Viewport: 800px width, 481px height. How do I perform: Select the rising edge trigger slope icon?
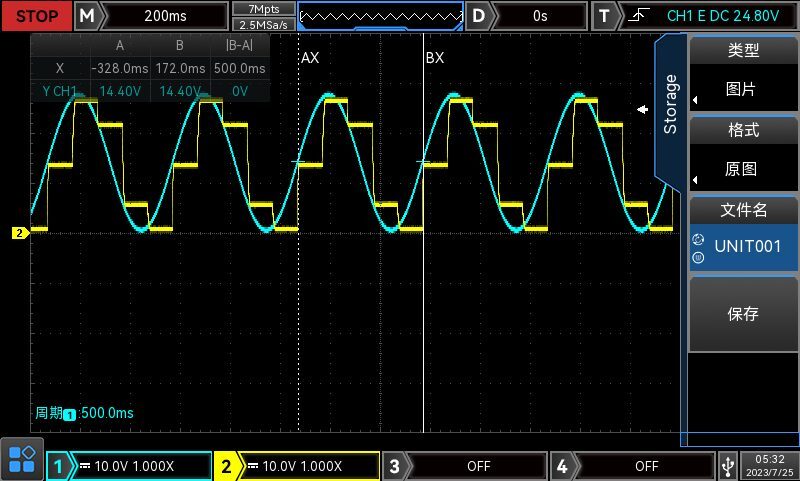click(x=639, y=16)
